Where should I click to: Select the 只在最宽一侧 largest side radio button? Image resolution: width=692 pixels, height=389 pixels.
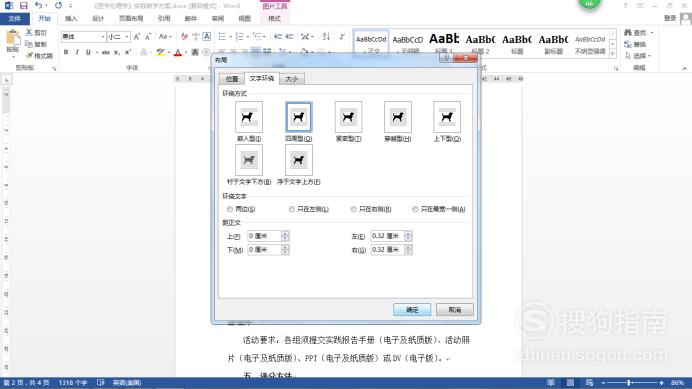[x=415, y=209]
